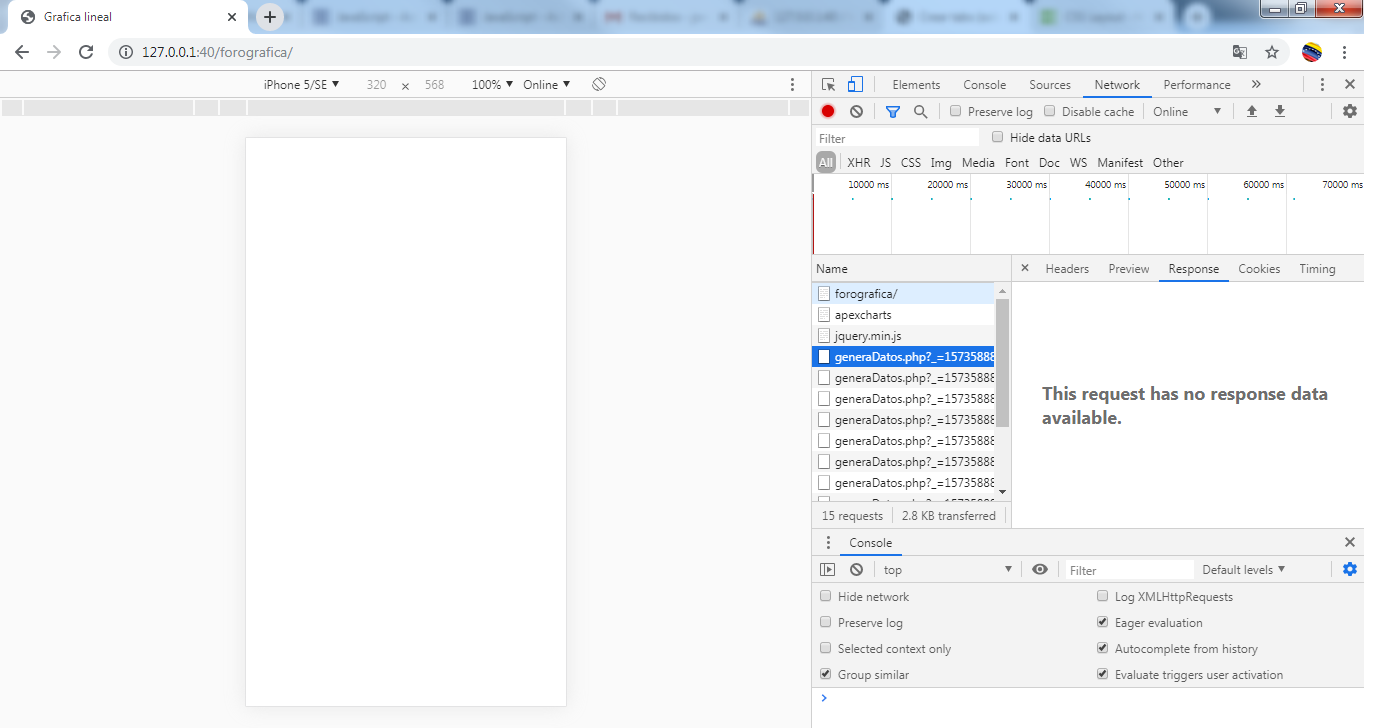This screenshot has width=1394, height=728.
Task: Uncheck Group similar
Action: [825, 674]
